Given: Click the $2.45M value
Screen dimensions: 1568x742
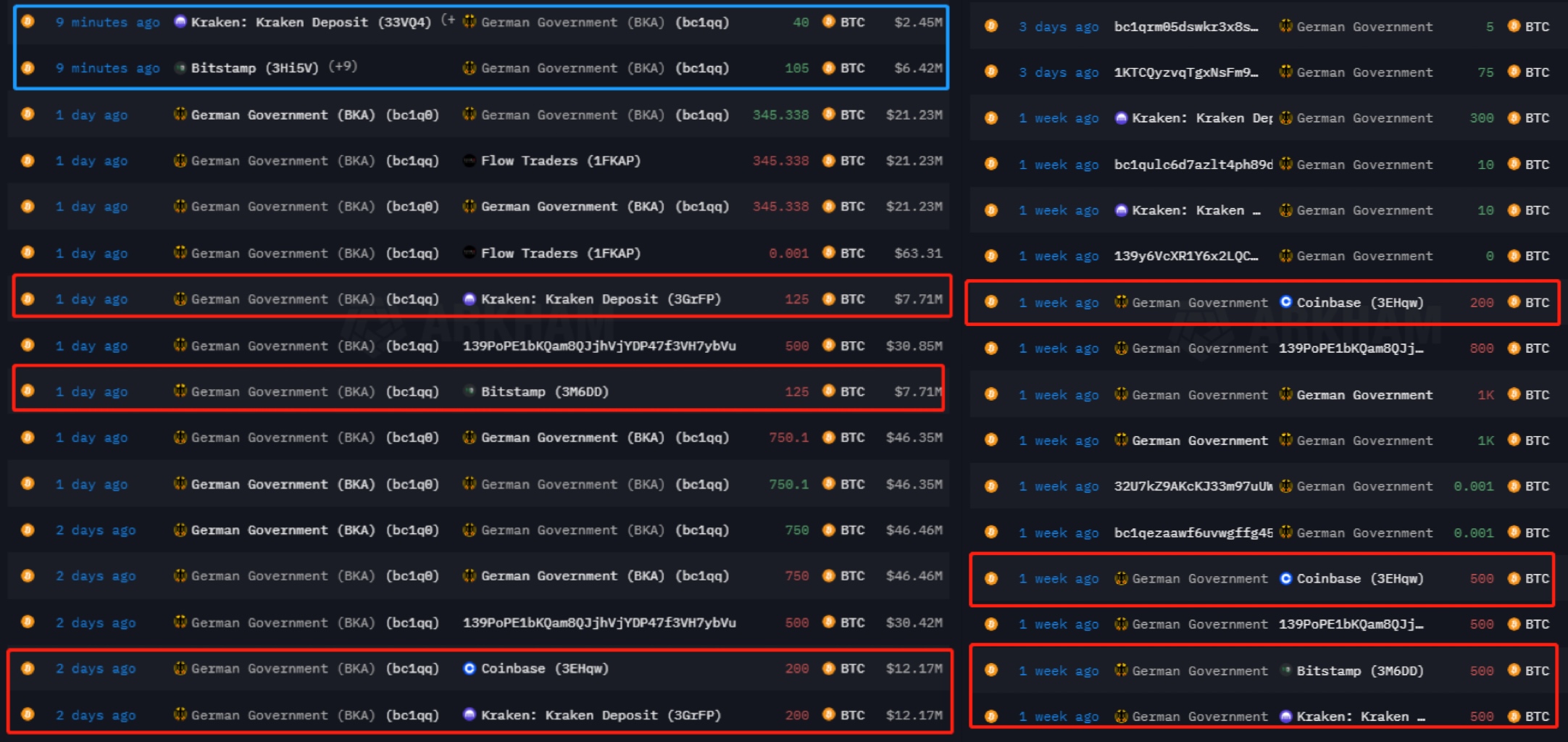Looking at the screenshot, I should coord(918,22).
